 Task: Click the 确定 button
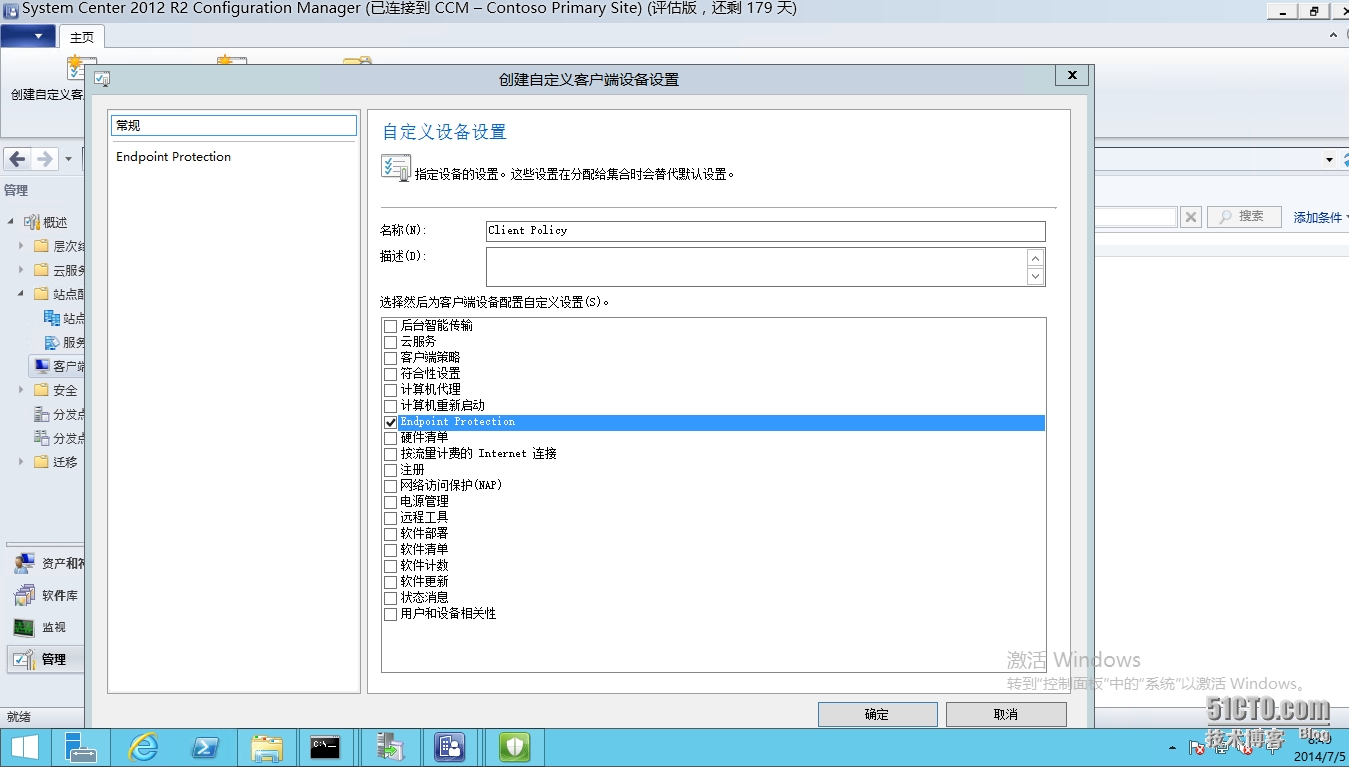coord(877,714)
